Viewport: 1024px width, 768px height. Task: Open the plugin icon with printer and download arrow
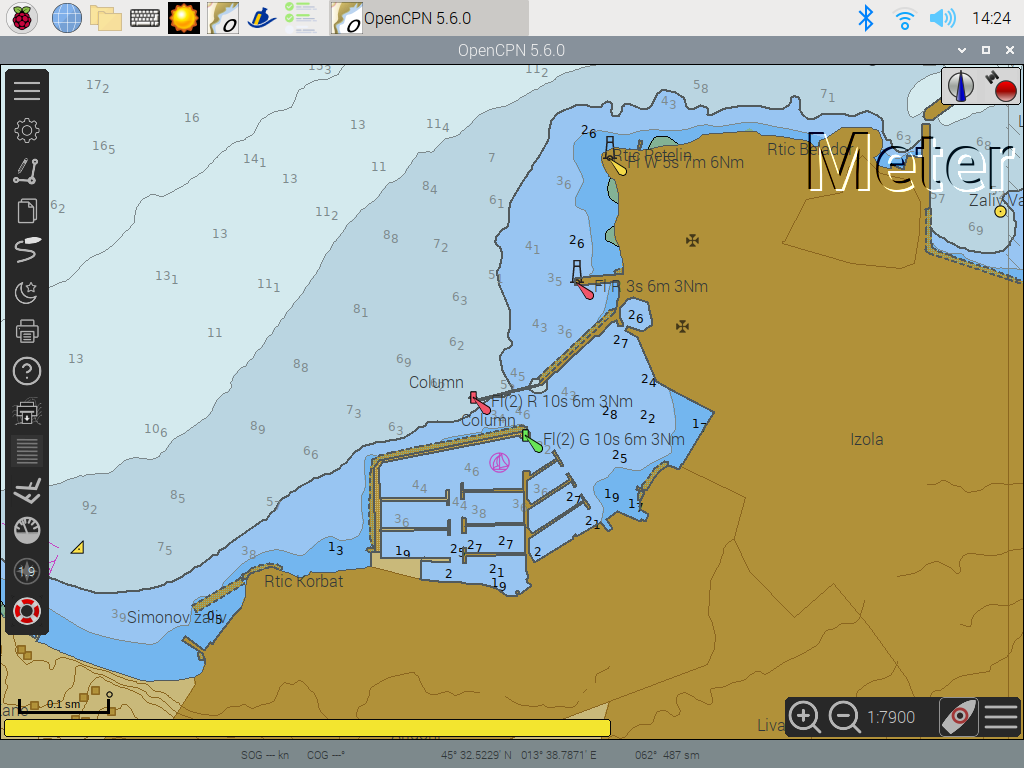(27, 411)
